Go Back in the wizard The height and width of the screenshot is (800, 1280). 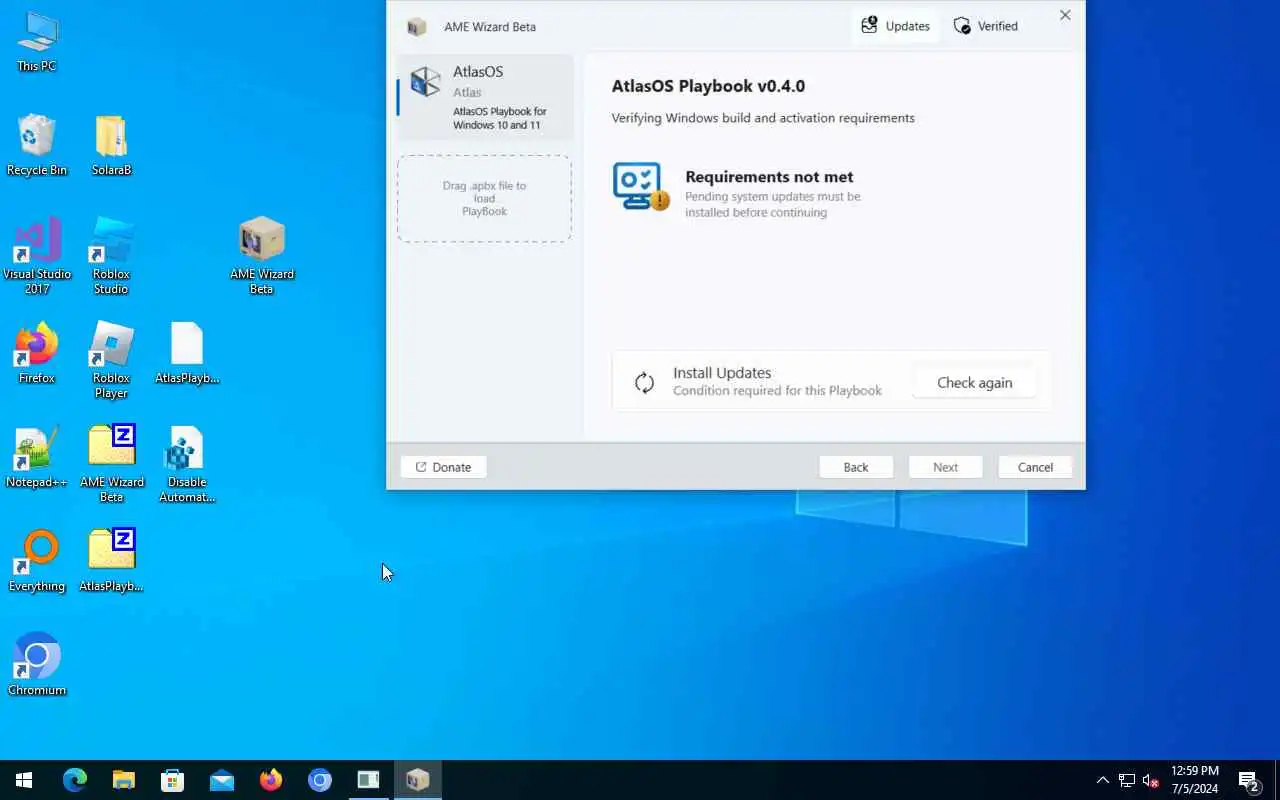tap(856, 467)
